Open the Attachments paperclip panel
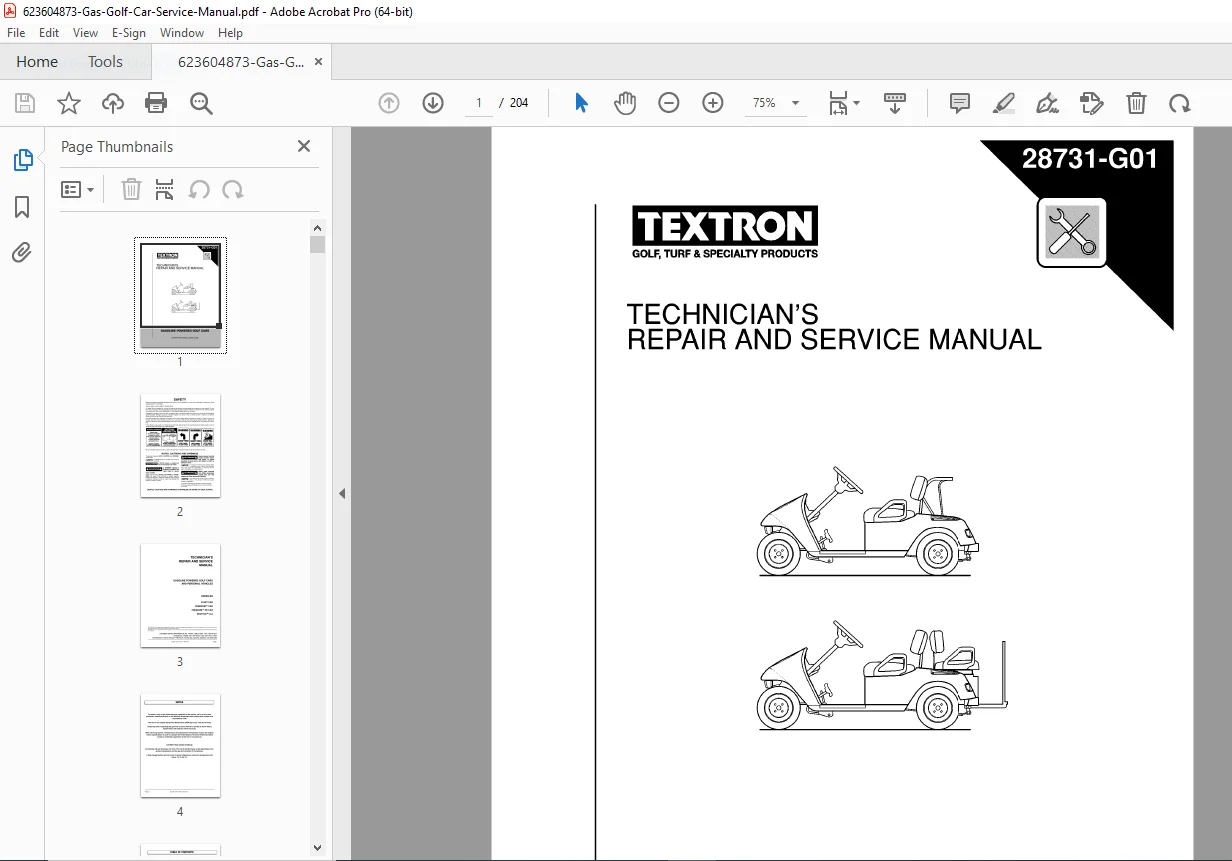The image size is (1232, 861). coord(22,252)
